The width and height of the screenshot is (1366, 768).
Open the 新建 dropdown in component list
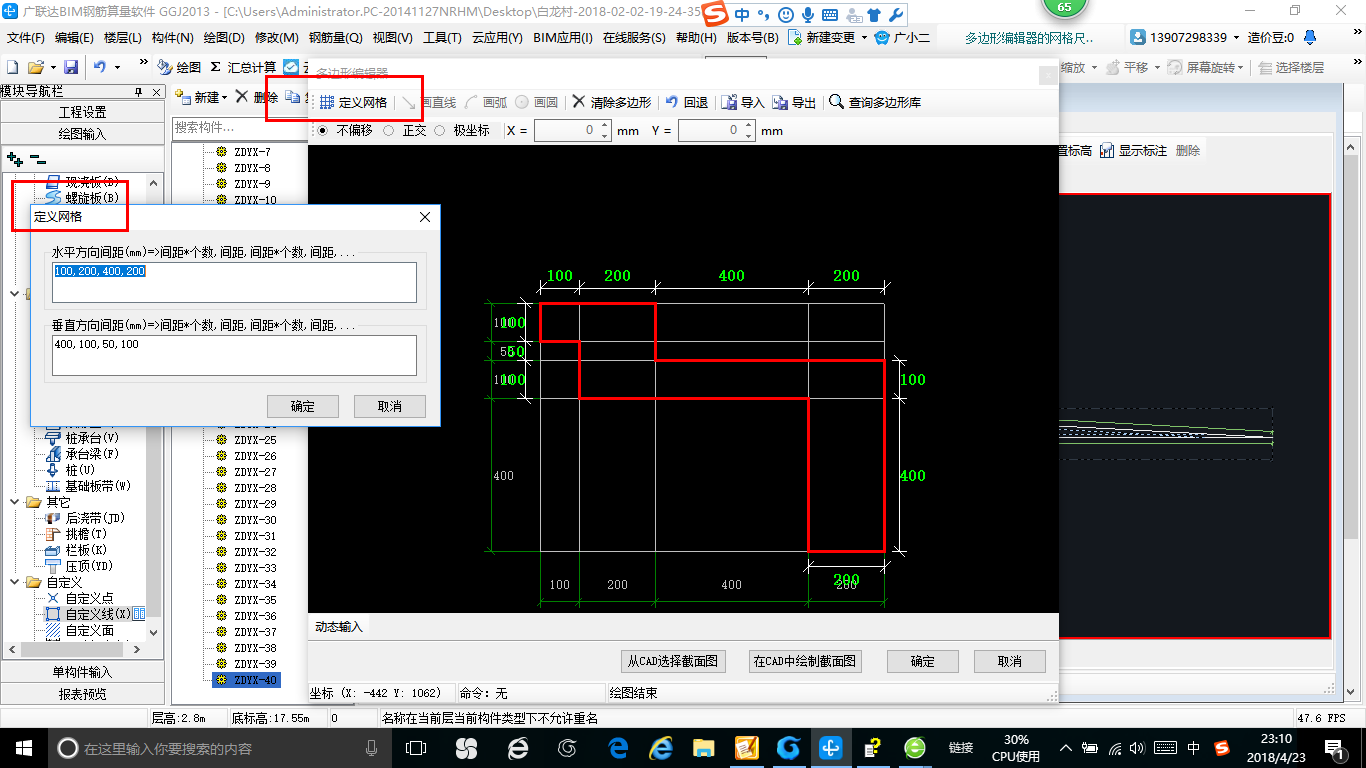pyautogui.click(x=224, y=98)
